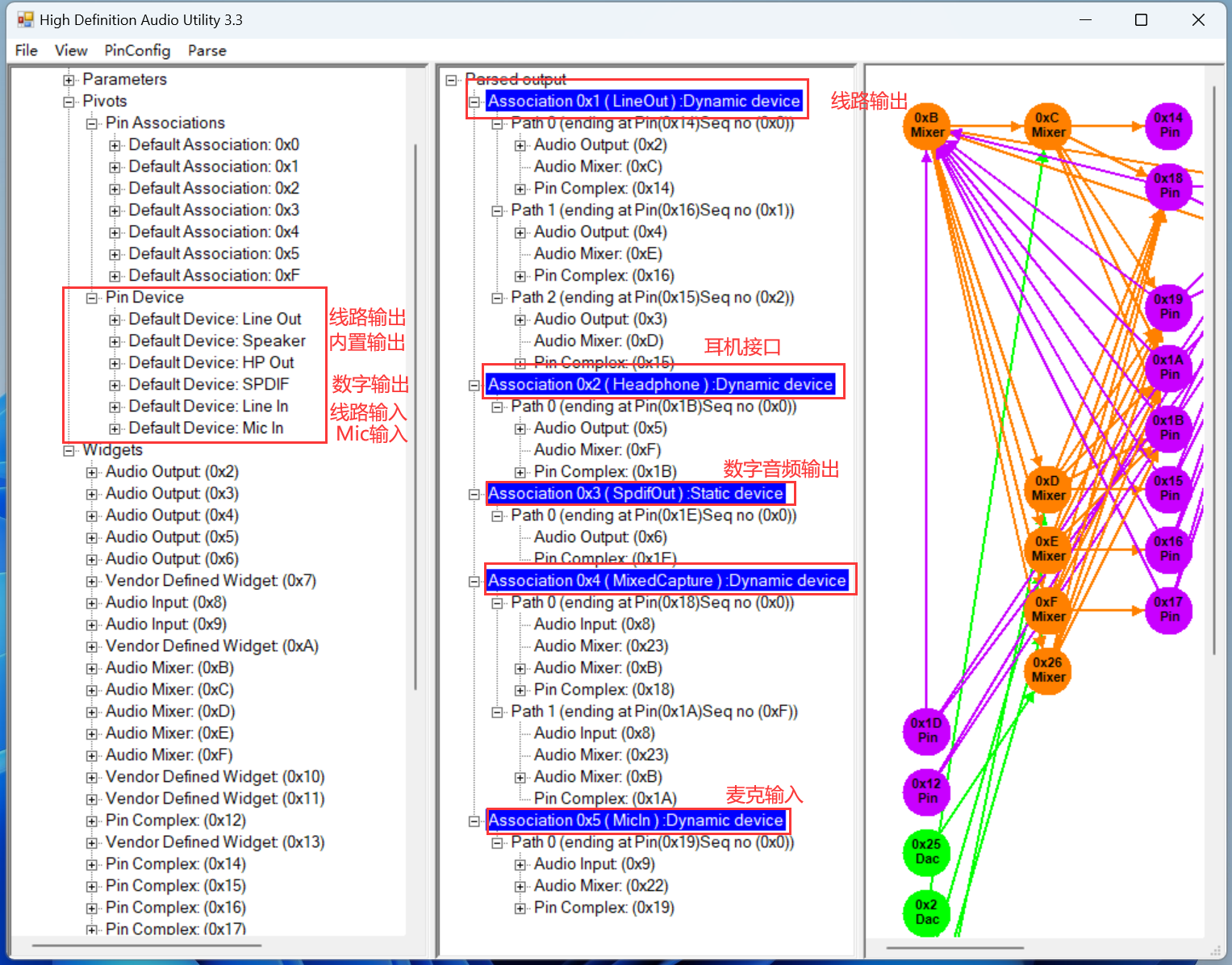Open the Parse menu
This screenshot has width=1232, height=965.
pos(207,50)
